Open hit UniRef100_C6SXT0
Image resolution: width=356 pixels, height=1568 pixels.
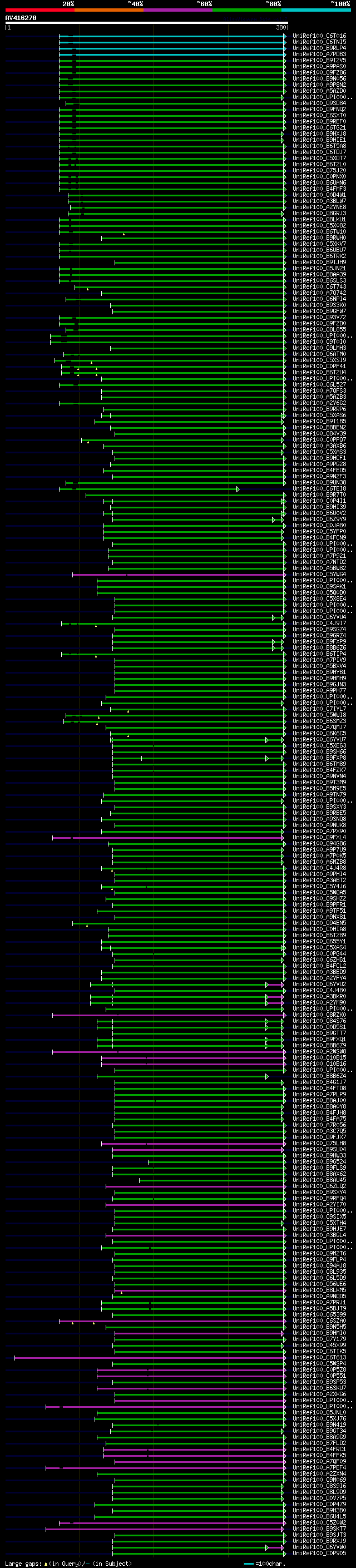point(319,115)
